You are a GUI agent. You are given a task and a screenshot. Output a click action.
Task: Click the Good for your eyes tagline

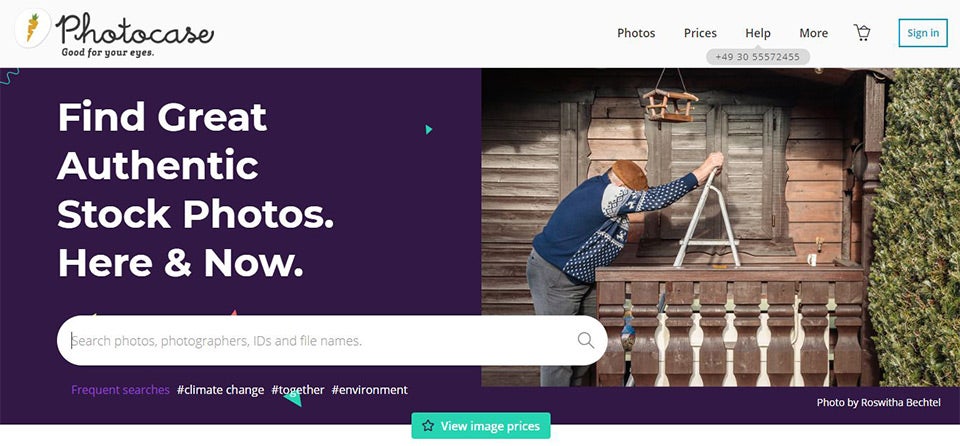(108, 53)
